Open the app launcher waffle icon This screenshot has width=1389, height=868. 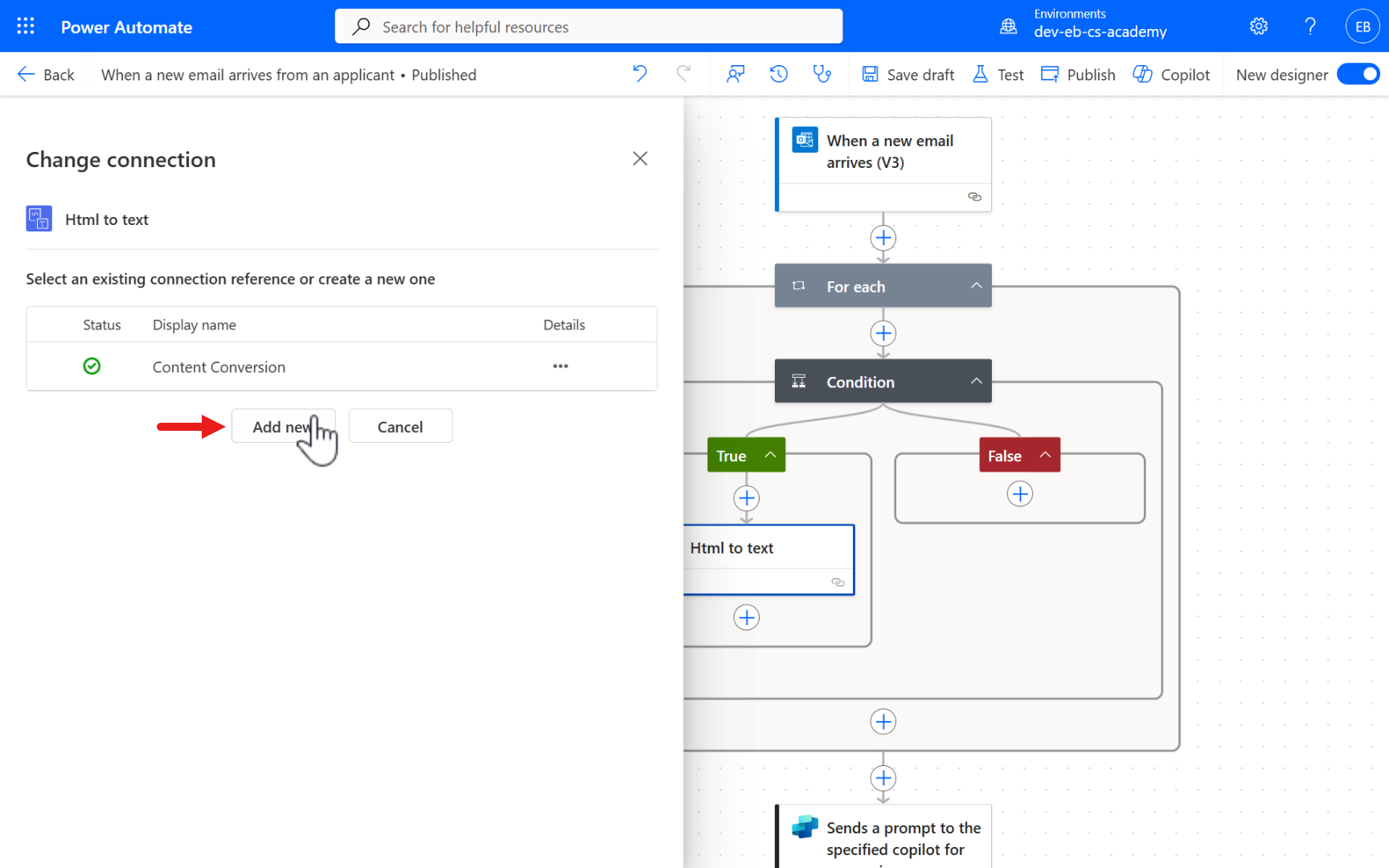[x=26, y=27]
